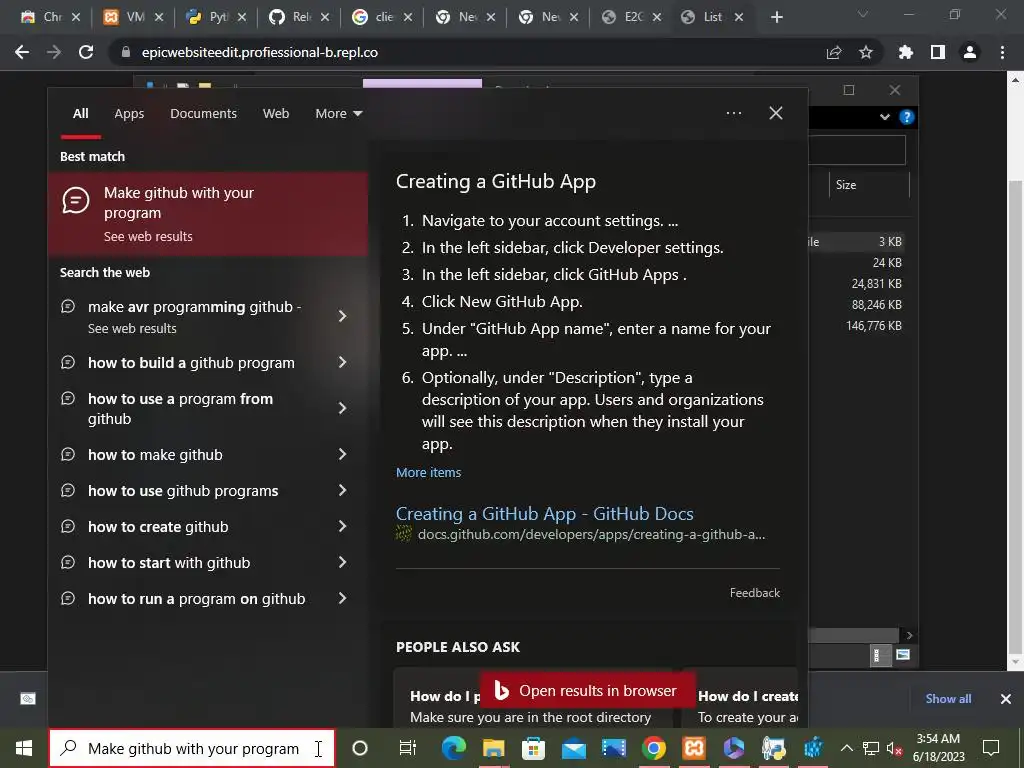Click the share page icon in address bar

point(834,52)
